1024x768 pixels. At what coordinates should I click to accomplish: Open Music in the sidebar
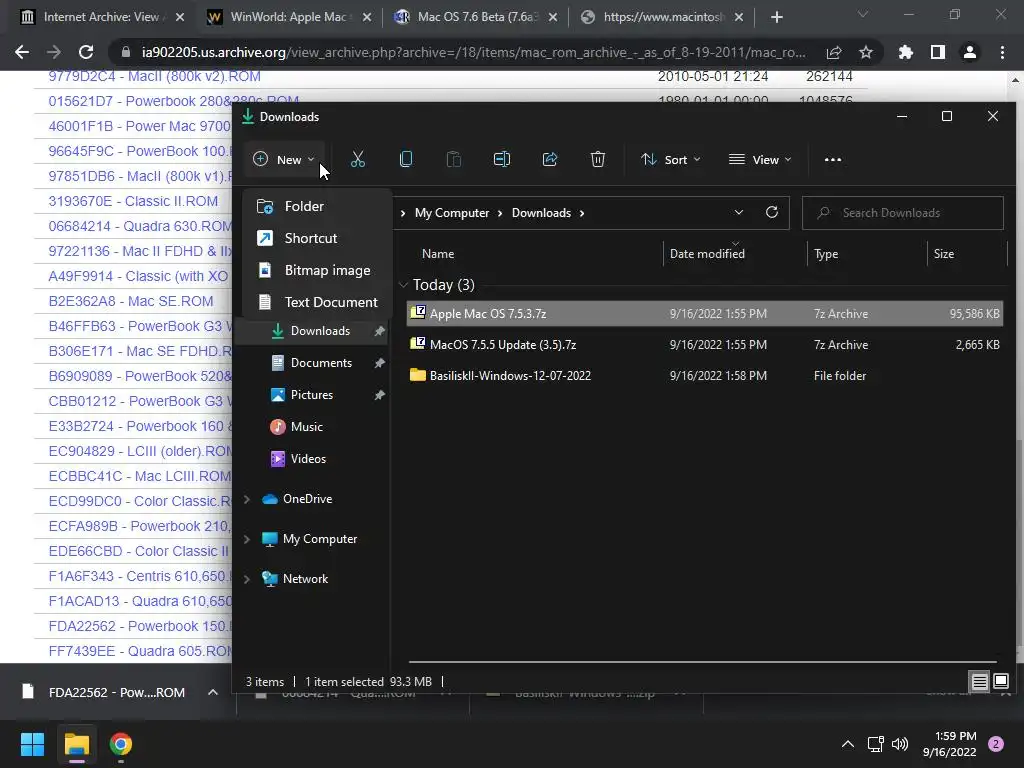(x=306, y=426)
